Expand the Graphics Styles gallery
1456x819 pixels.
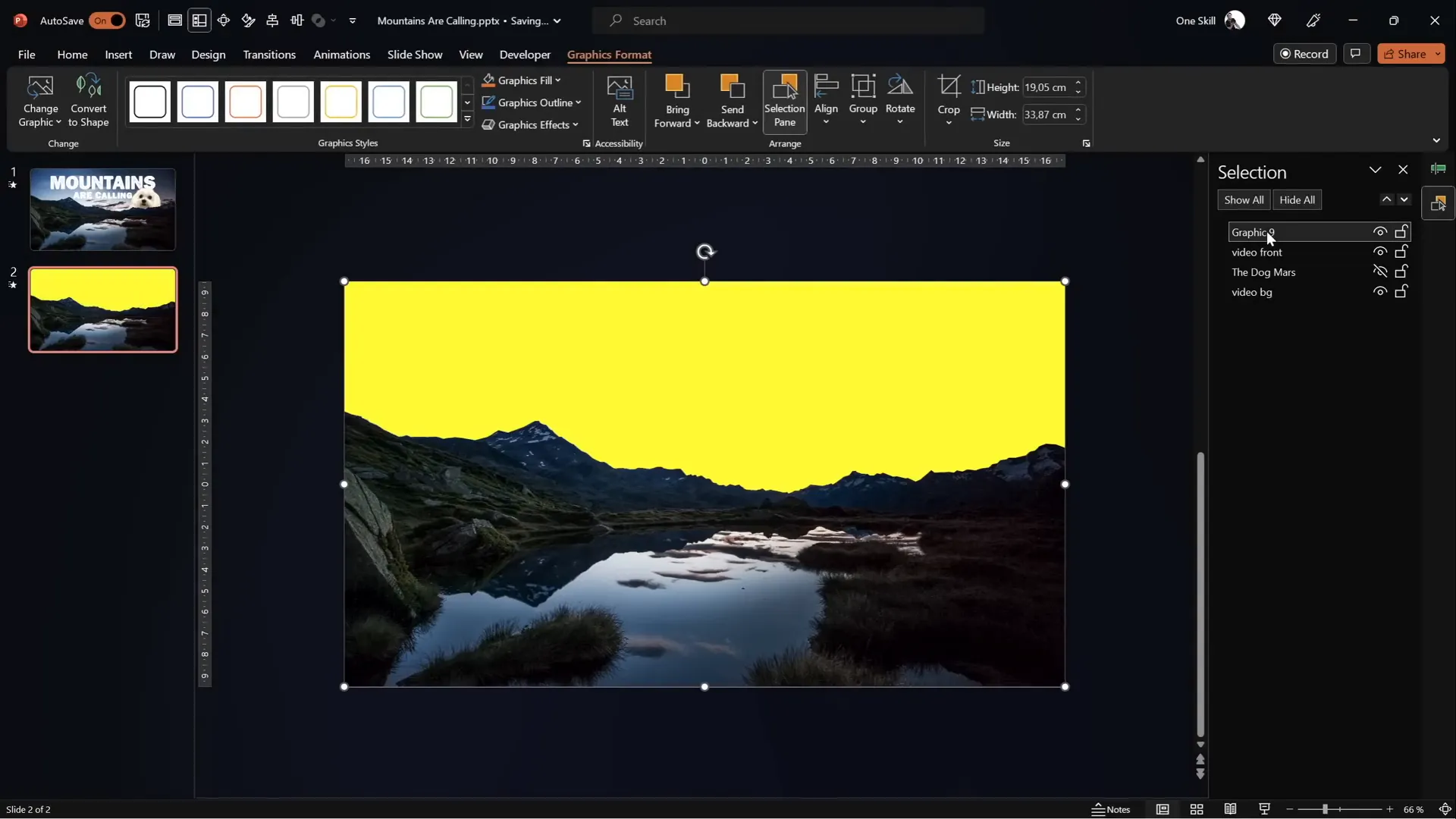coord(467,119)
